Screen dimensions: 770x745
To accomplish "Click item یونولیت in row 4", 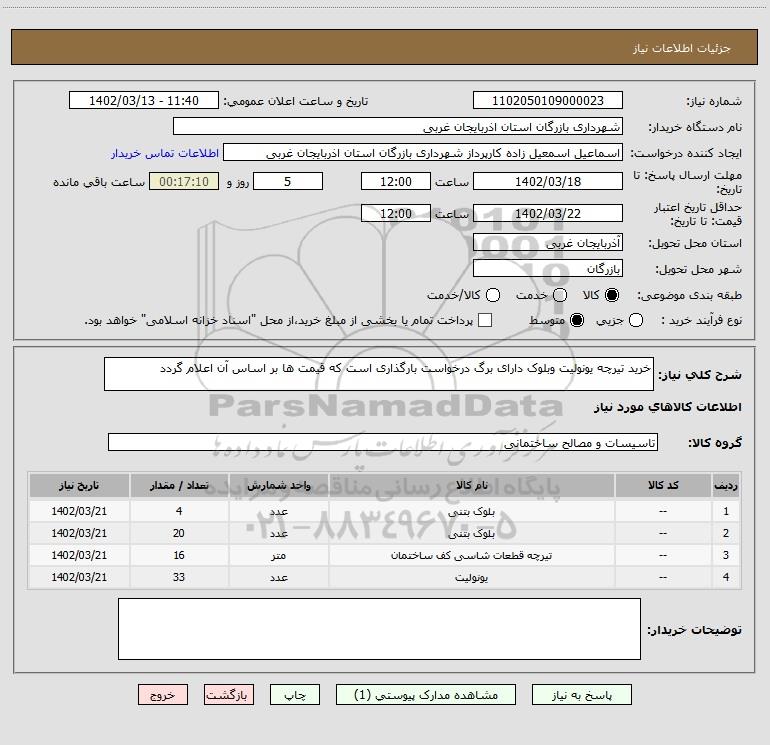I will point(471,578).
